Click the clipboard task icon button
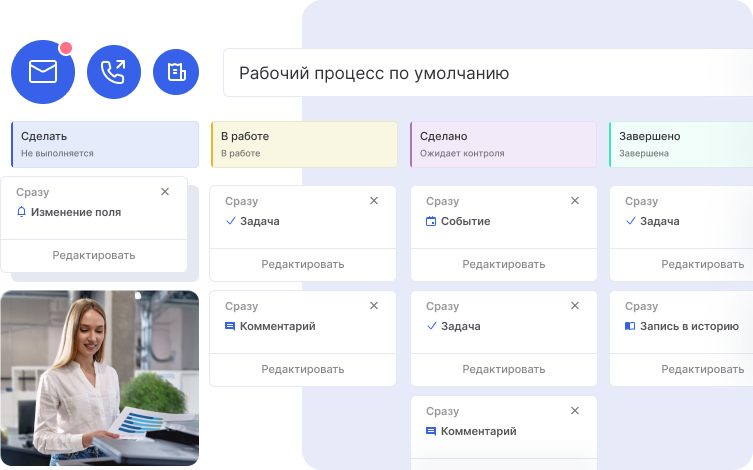Image resolution: width=753 pixels, height=470 pixels. click(x=176, y=72)
